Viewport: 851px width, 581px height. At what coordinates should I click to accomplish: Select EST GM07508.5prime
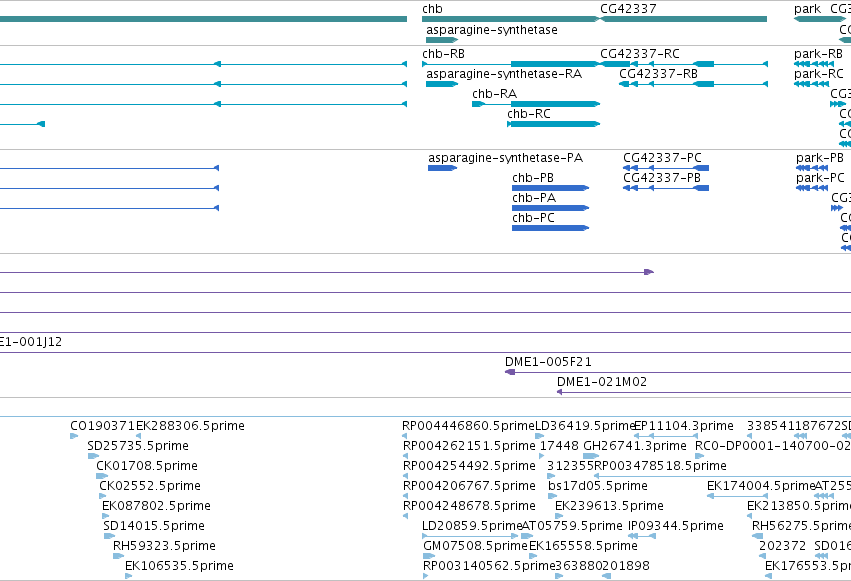(429, 556)
